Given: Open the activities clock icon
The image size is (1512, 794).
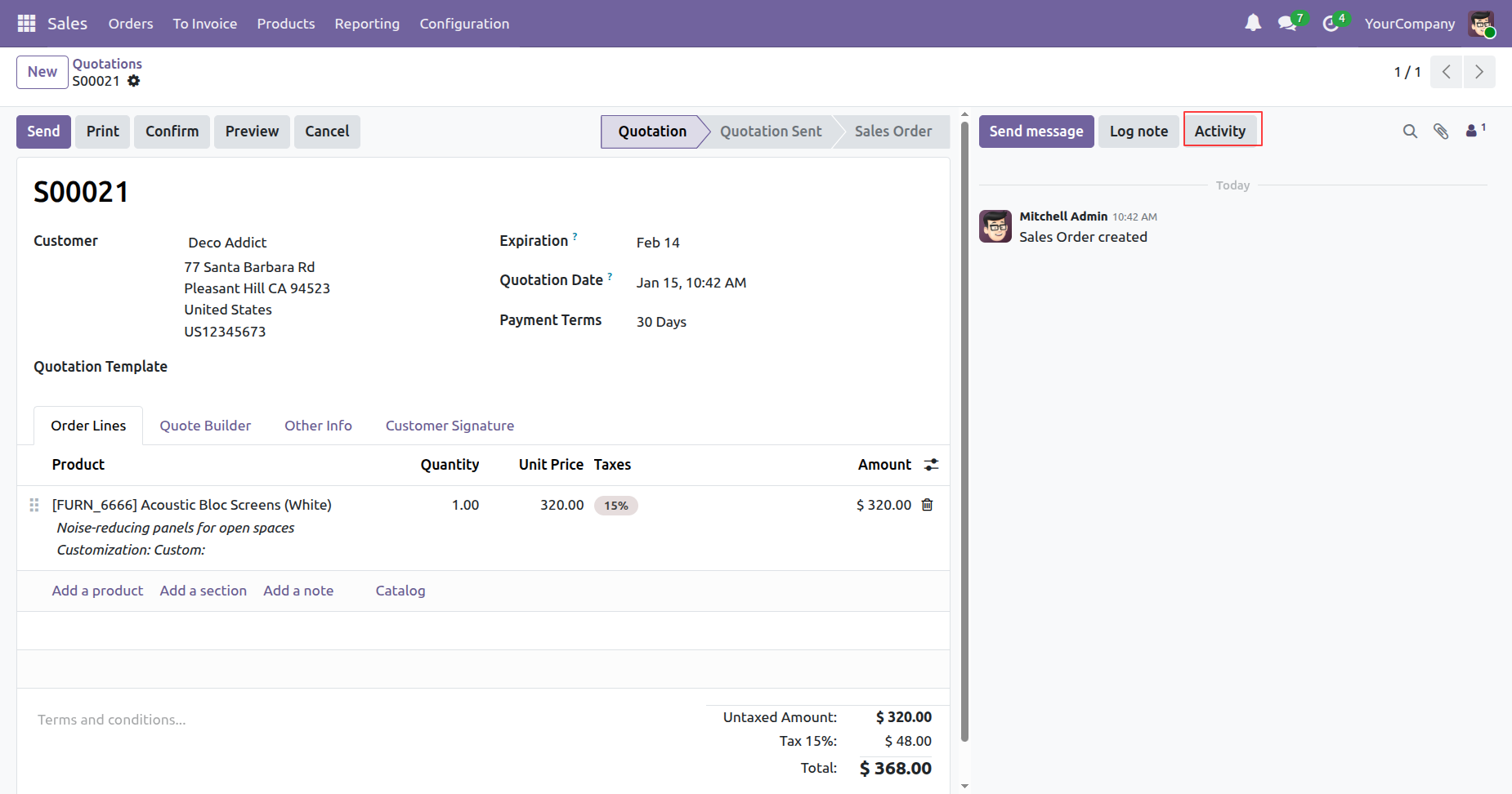Looking at the screenshot, I should [1331, 24].
